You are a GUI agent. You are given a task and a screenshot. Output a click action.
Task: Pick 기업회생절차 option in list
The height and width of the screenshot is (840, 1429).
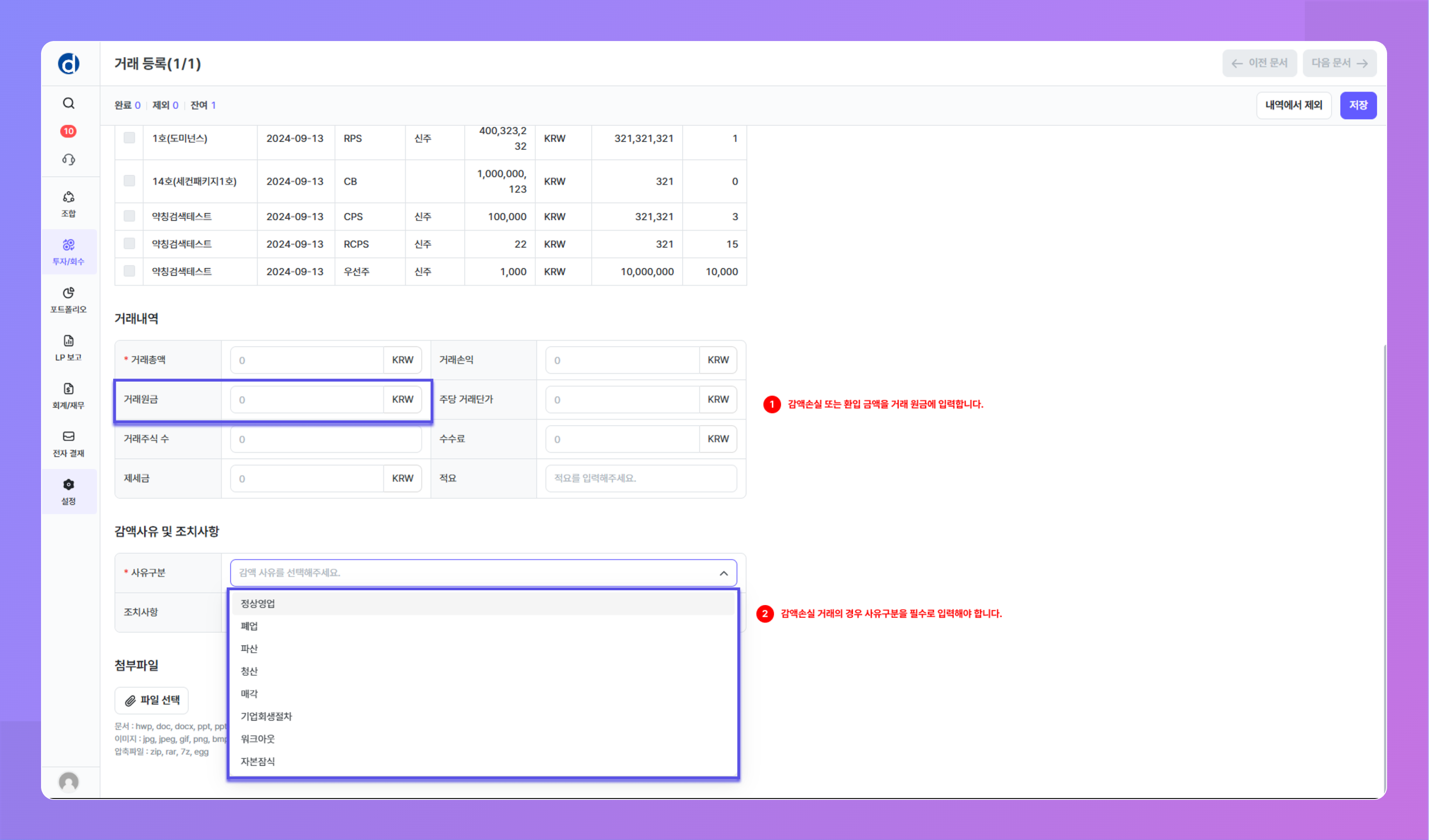coord(266,716)
